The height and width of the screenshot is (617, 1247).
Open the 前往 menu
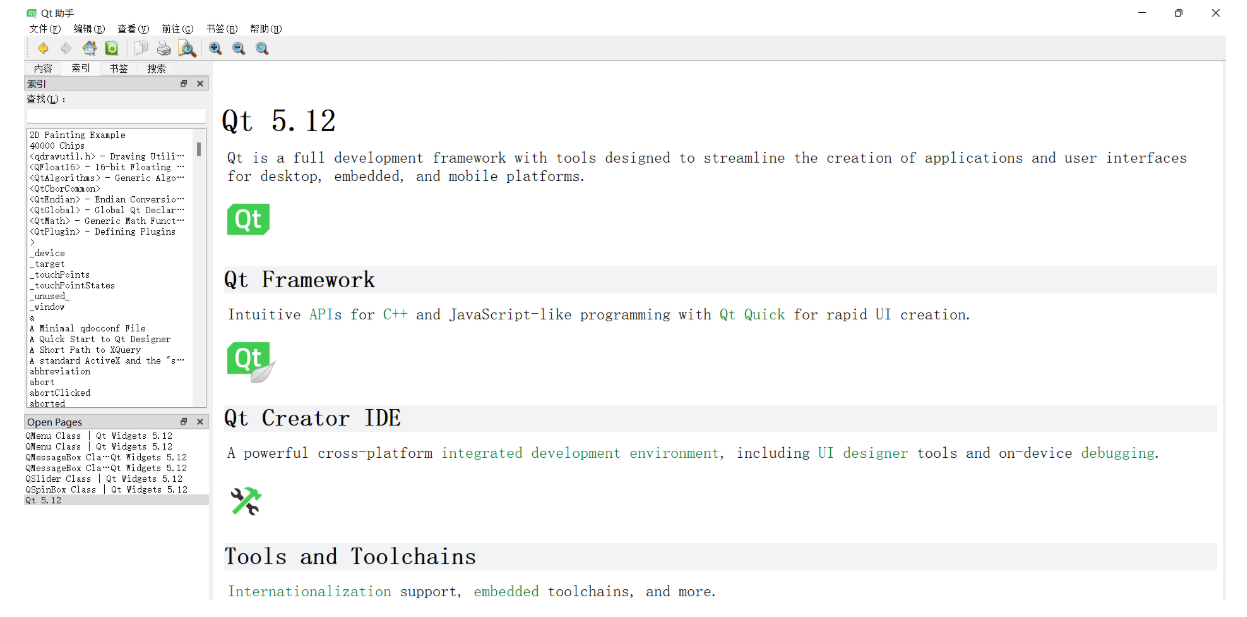tap(177, 29)
